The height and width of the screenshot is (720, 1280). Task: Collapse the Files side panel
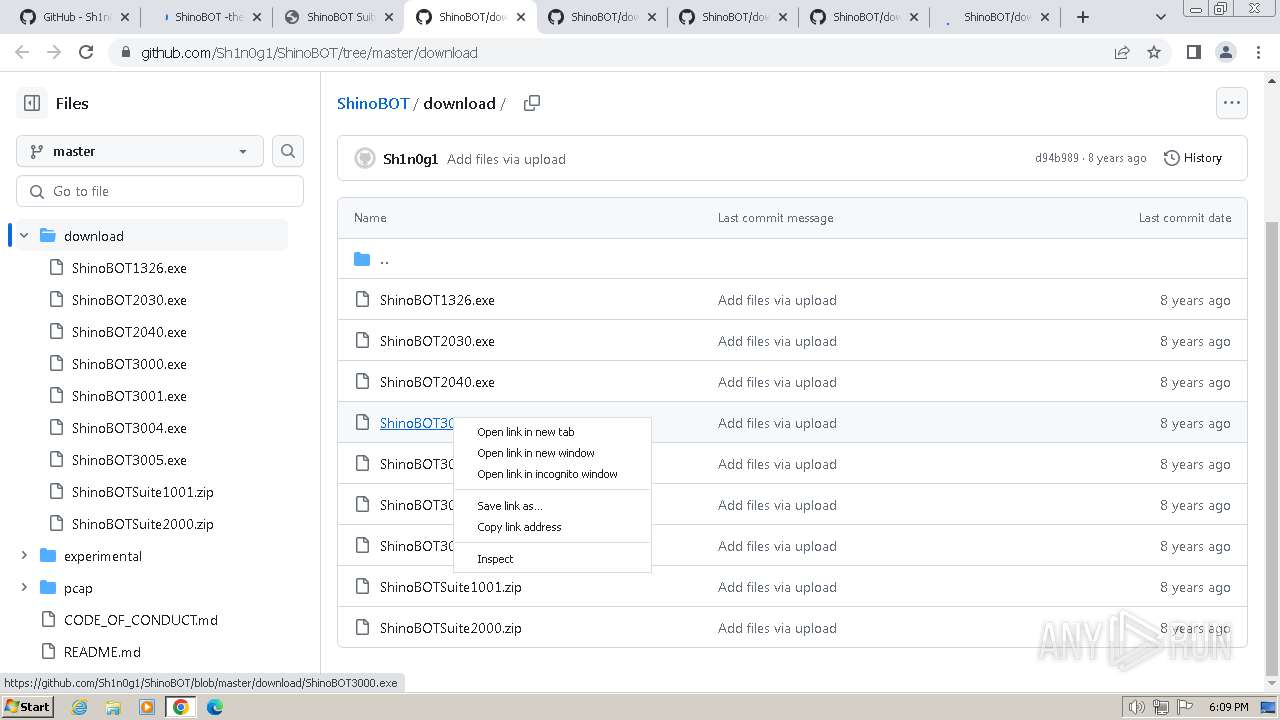[x=32, y=103]
